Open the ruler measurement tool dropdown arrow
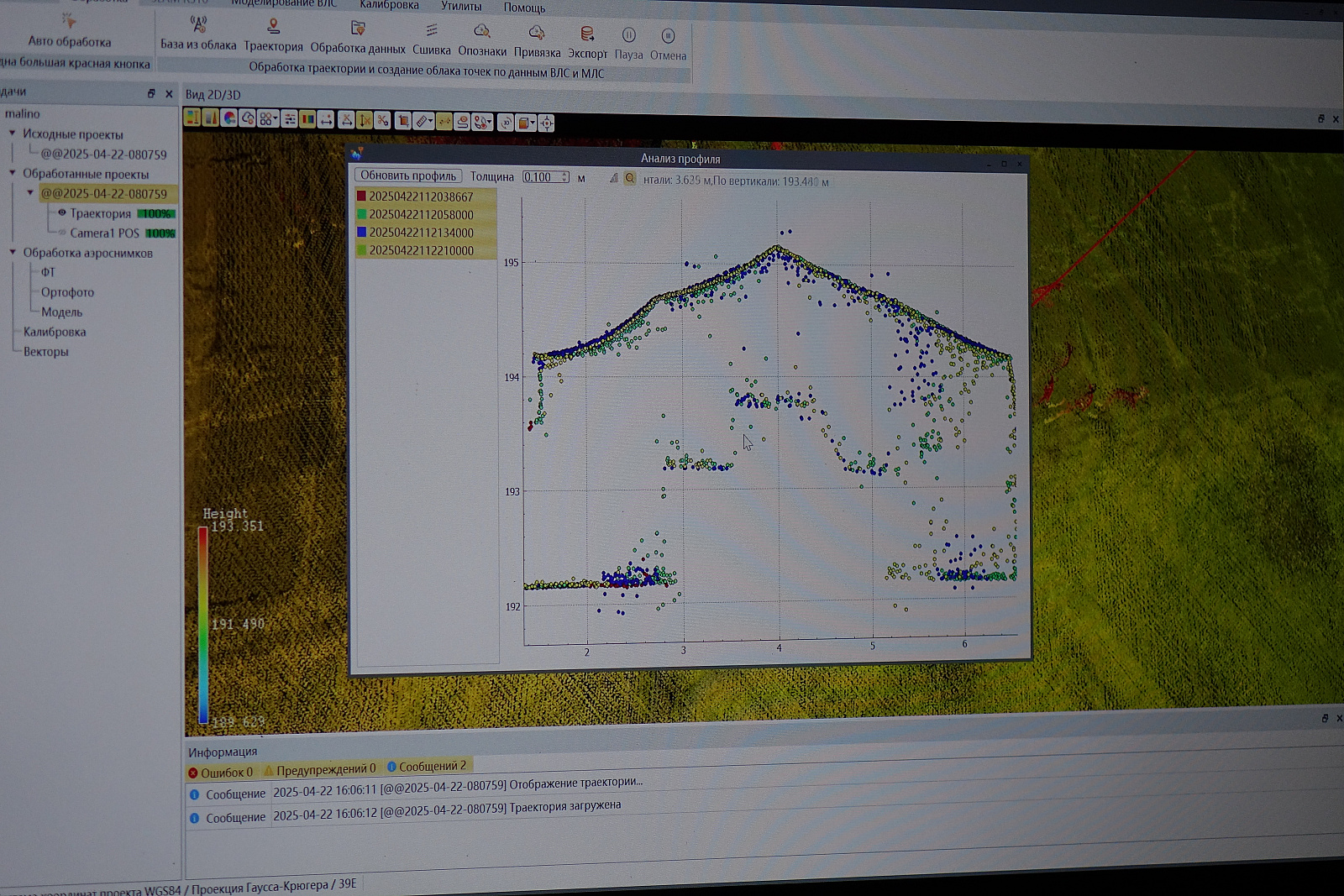The width and height of the screenshot is (1344, 896). click(x=431, y=122)
